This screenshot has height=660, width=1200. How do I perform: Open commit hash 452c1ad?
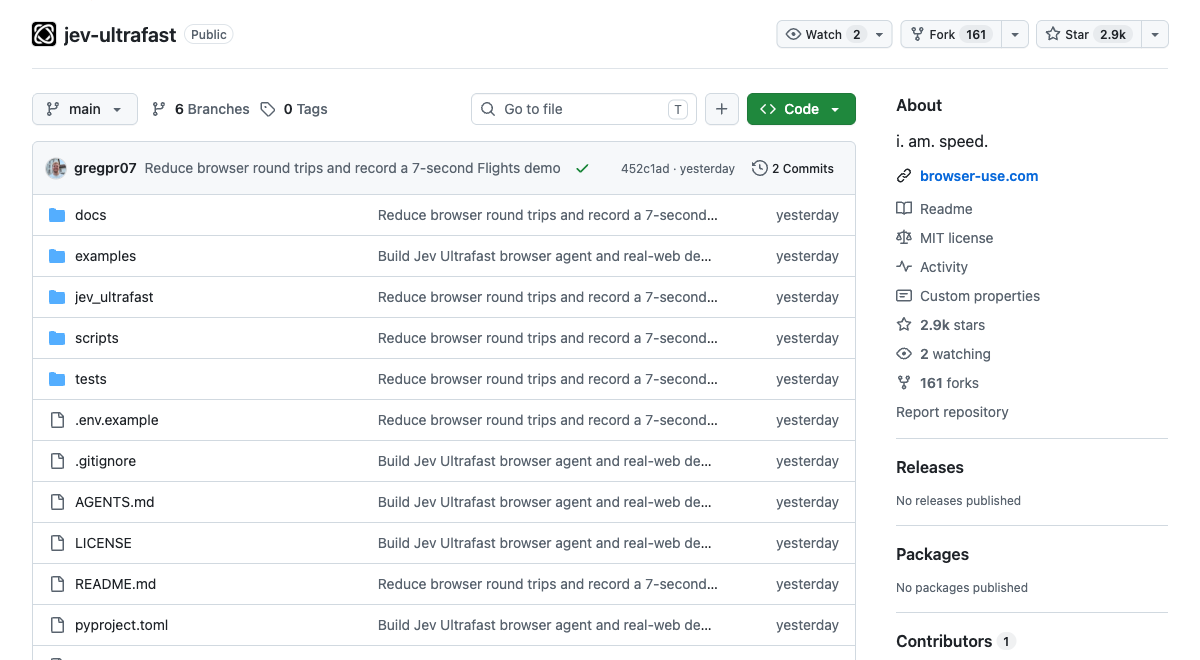point(646,169)
